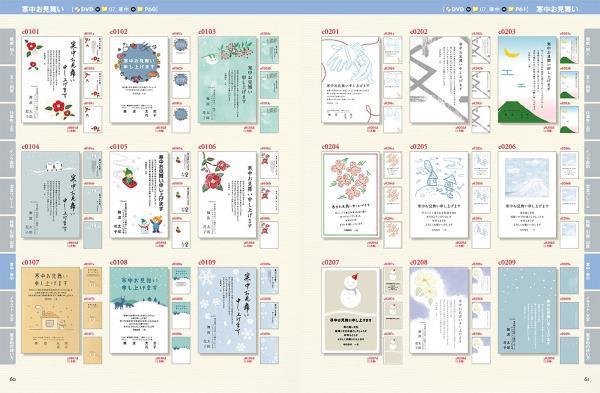Click the c0203 design code label
The width and height of the screenshot is (600, 393).
pos(507,31)
